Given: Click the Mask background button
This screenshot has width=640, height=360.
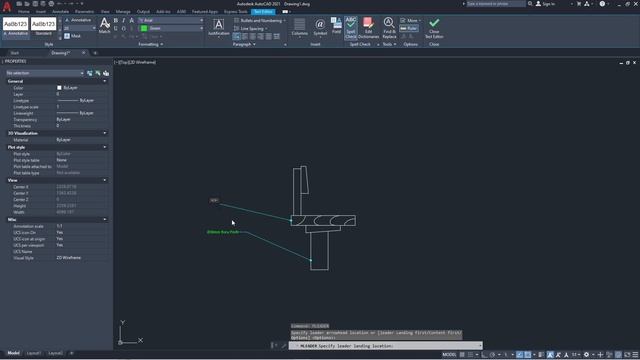Looking at the screenshot, I should pyautogui.click(x=73, y=36).
